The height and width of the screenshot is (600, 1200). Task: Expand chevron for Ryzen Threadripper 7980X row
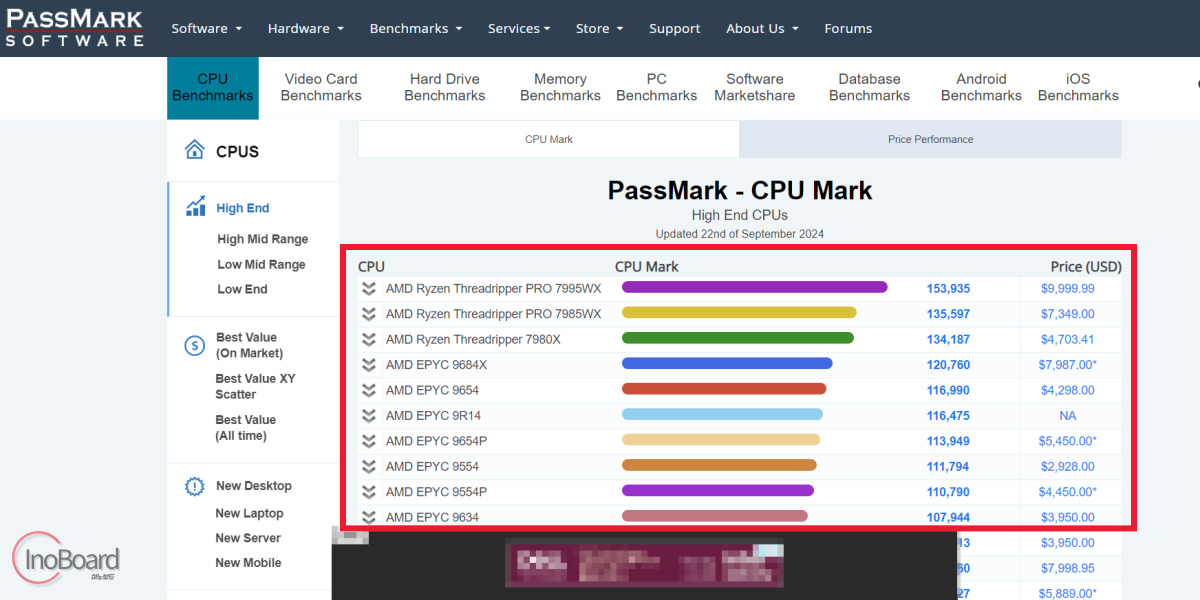click(x=368, y=340)
